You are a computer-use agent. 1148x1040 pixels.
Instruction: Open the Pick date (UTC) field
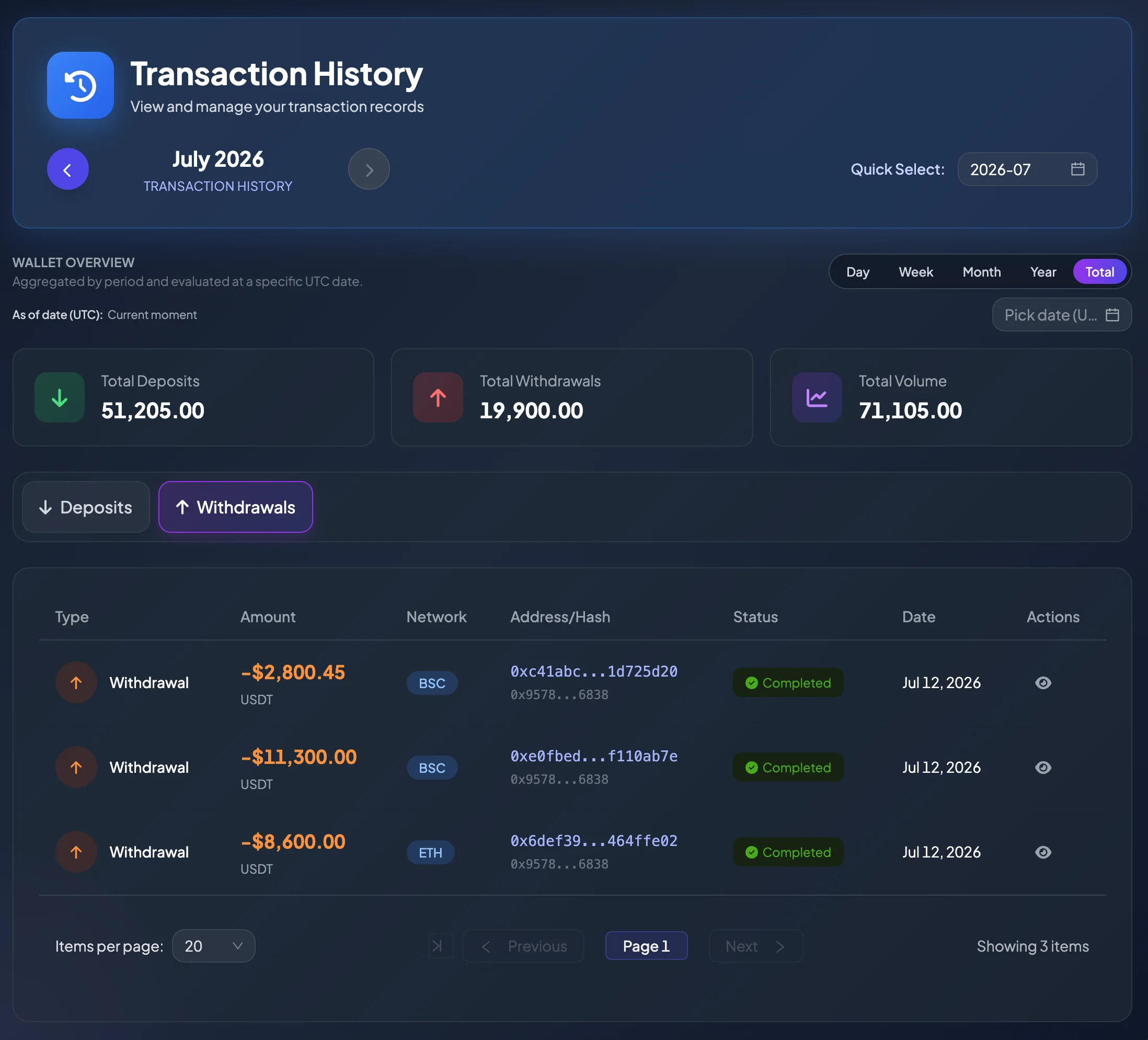pyautogui.click(x=1061, y=315)
